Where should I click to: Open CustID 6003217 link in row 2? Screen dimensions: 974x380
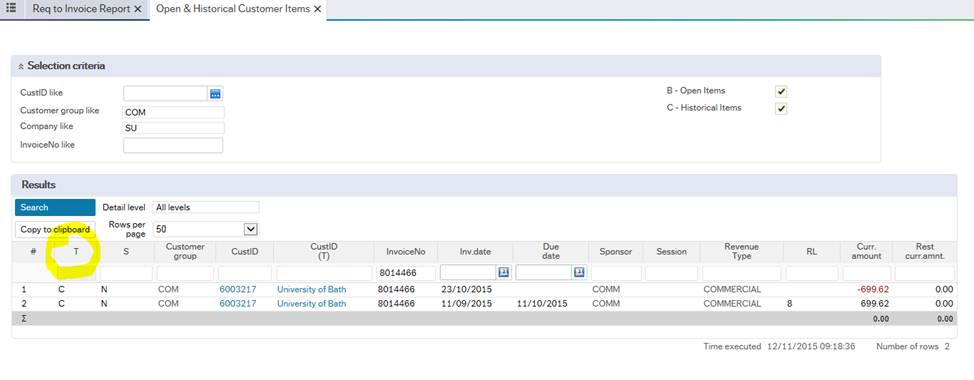coord(237,304)
